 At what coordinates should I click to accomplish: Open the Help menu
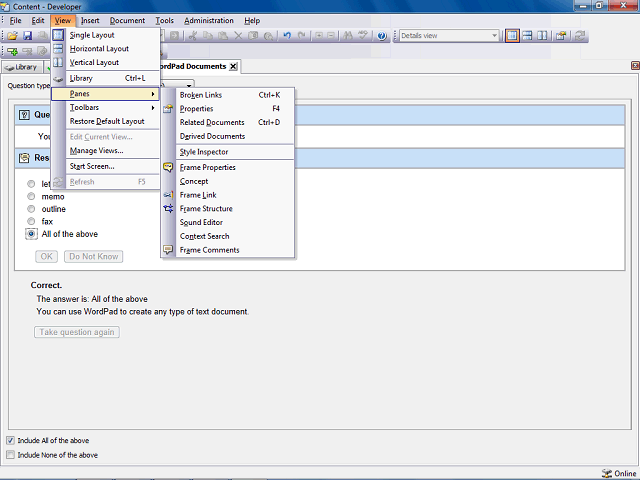click(x=252, y=20)
